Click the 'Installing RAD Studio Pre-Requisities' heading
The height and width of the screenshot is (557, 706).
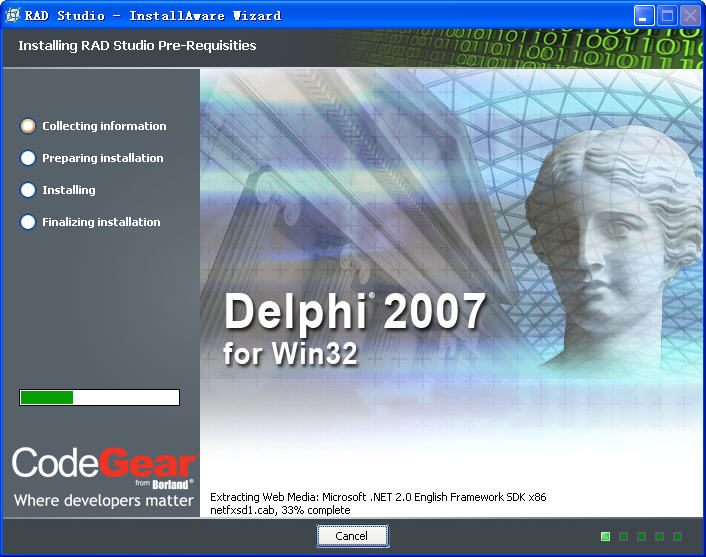[137, 45]
